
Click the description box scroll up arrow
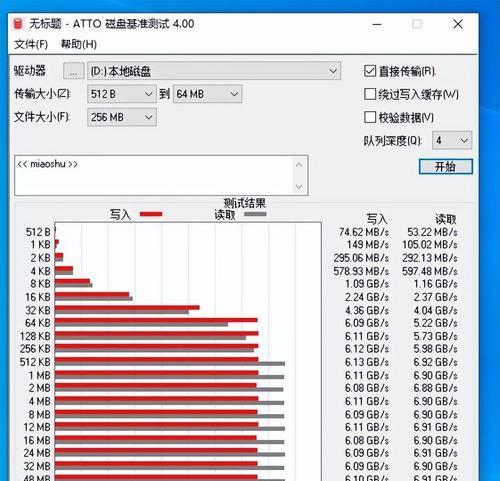point(299,165)
